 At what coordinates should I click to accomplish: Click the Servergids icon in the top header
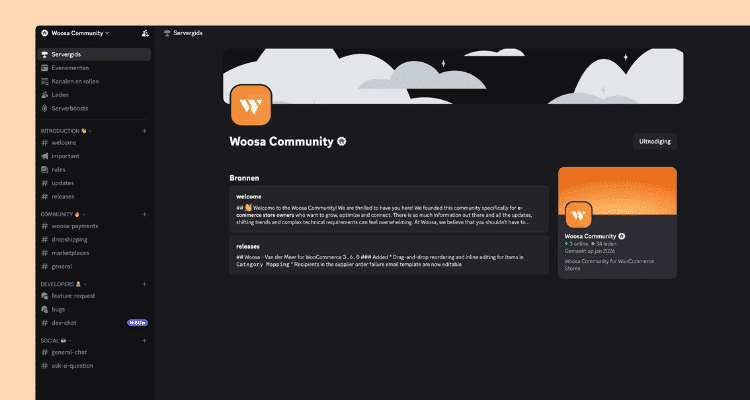[x=167, y=33]
